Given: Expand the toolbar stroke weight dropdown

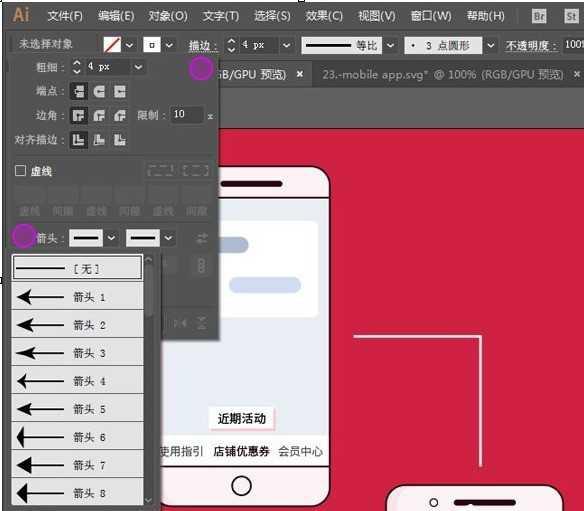Looking at the screenshot, I should [x=286, y=45].
